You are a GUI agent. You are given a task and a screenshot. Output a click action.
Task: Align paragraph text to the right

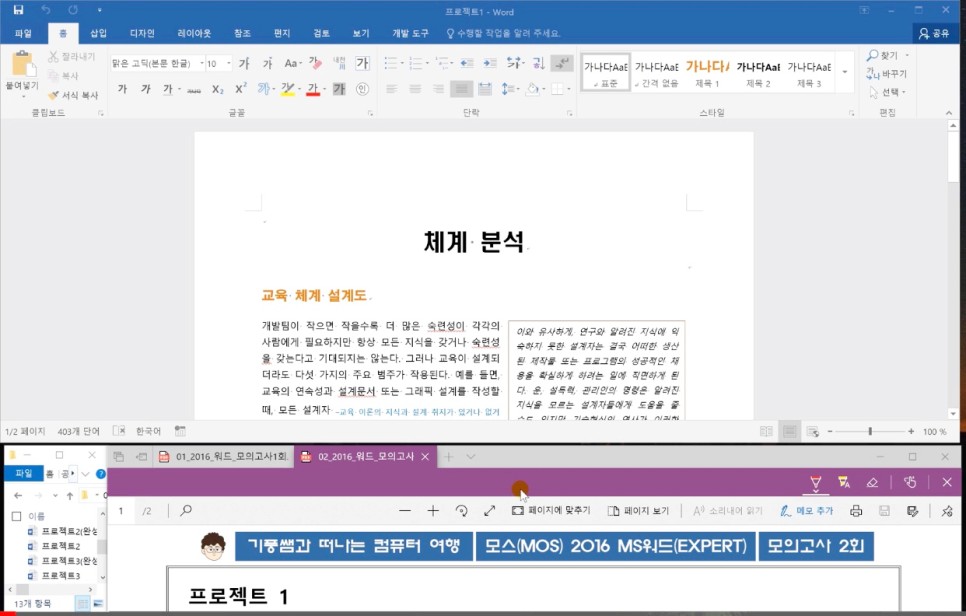coord(438,89)
